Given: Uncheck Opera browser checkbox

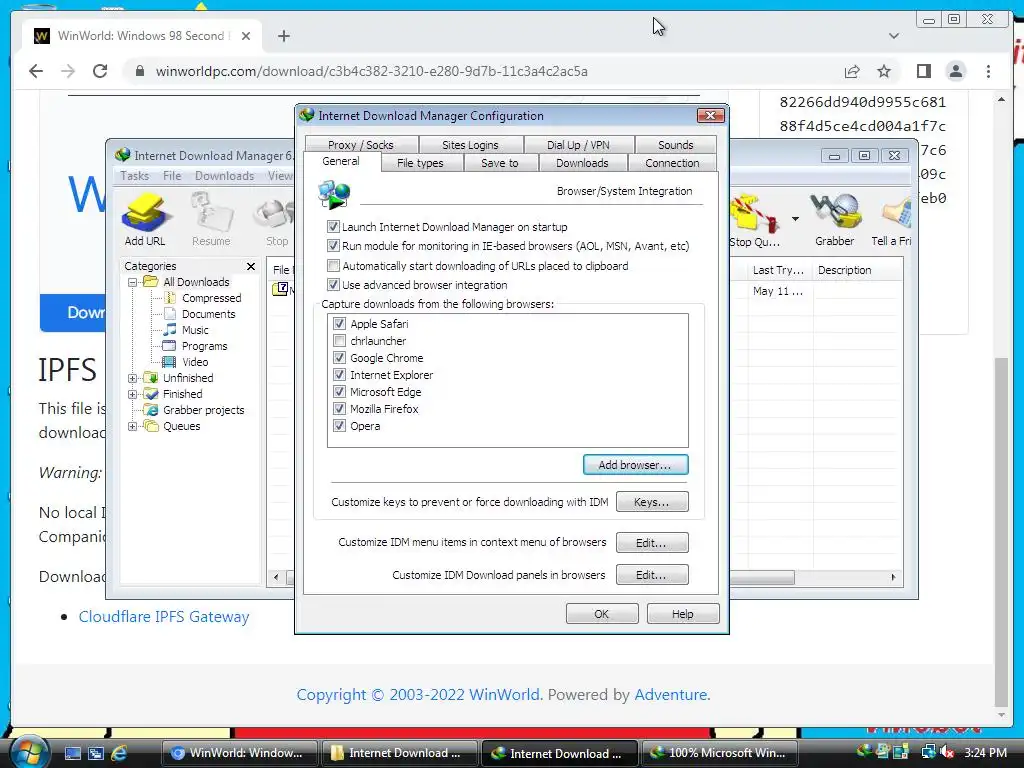Looking at the screenshot, I should pos(339,425).
